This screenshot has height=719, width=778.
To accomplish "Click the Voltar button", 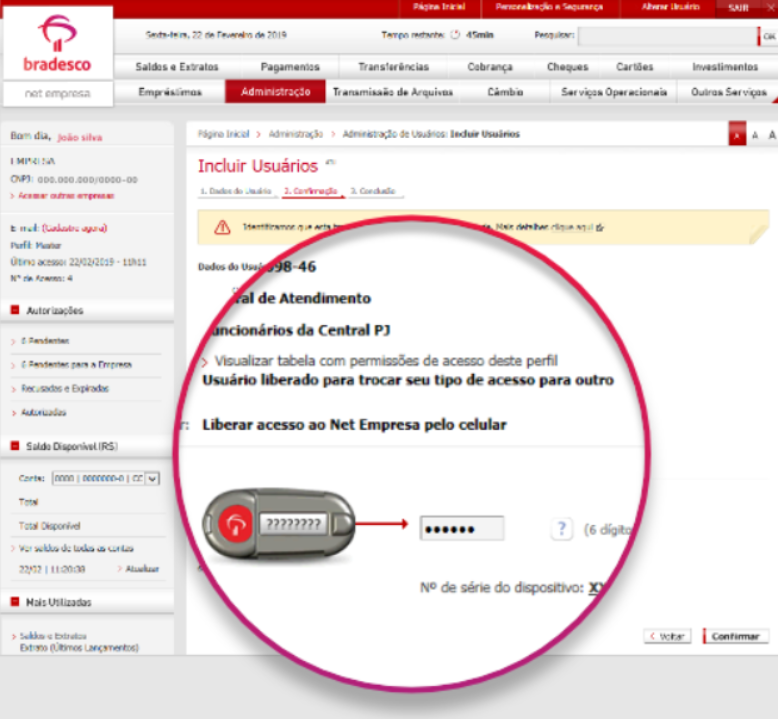I will [x=667, y=636].
